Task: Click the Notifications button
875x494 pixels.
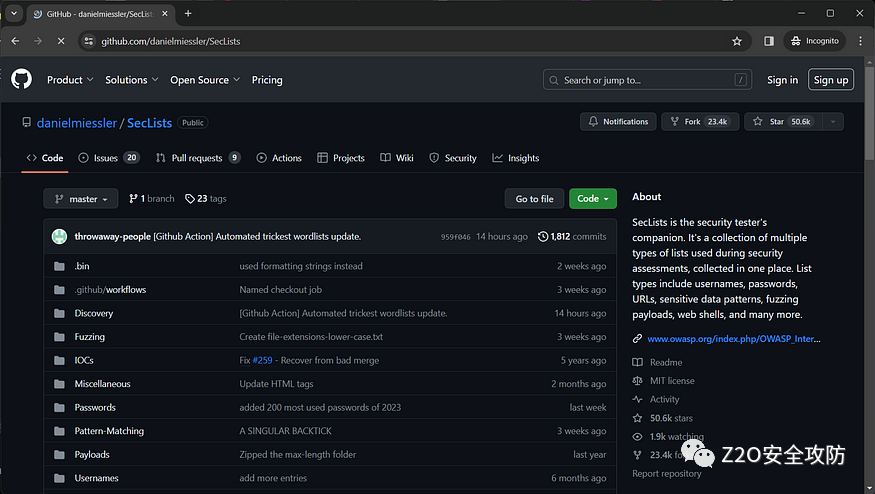Action: 618,122
